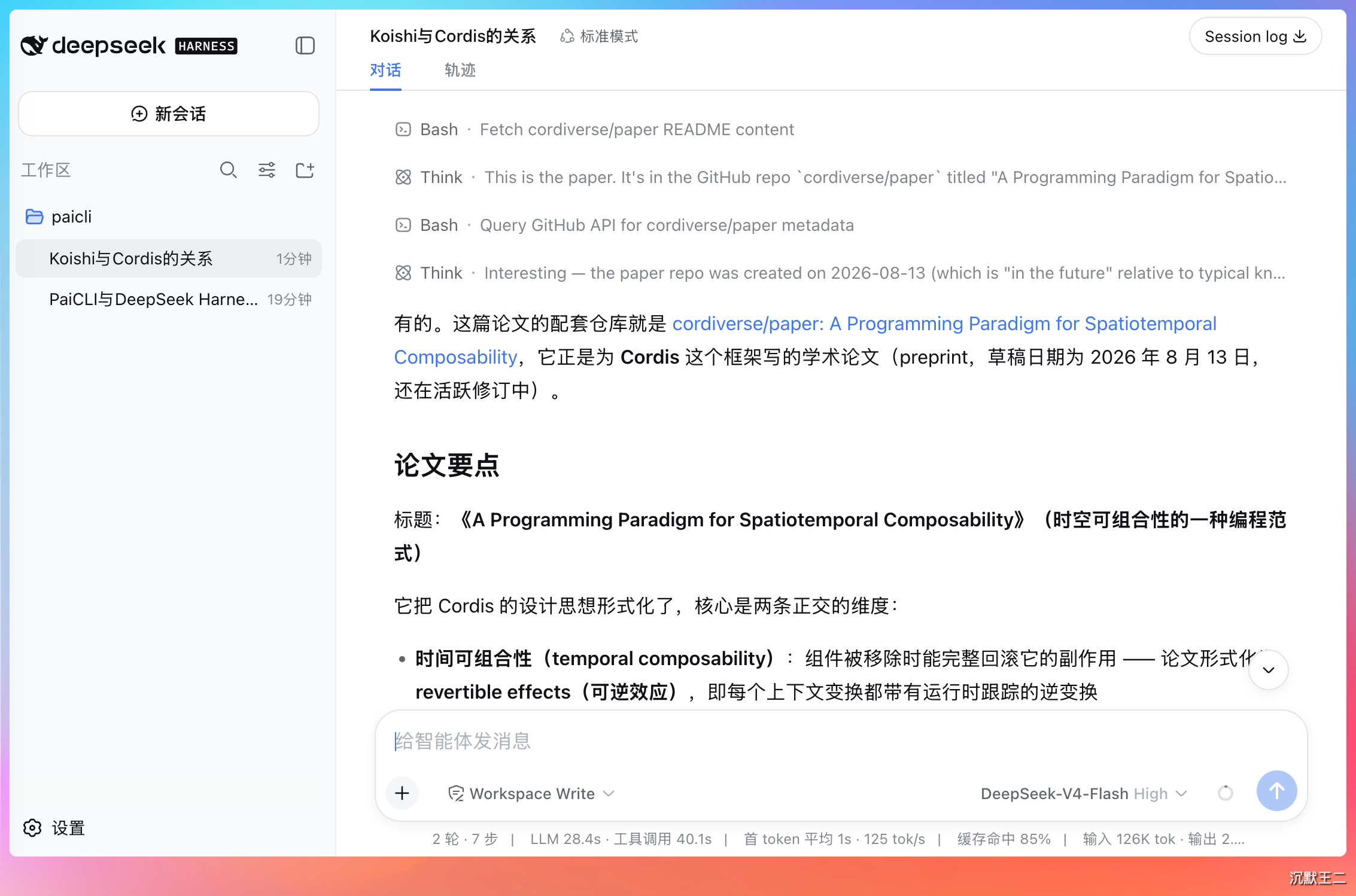
Task: Click '缓存命中 85%' status entry
Action: (1004, 839)
